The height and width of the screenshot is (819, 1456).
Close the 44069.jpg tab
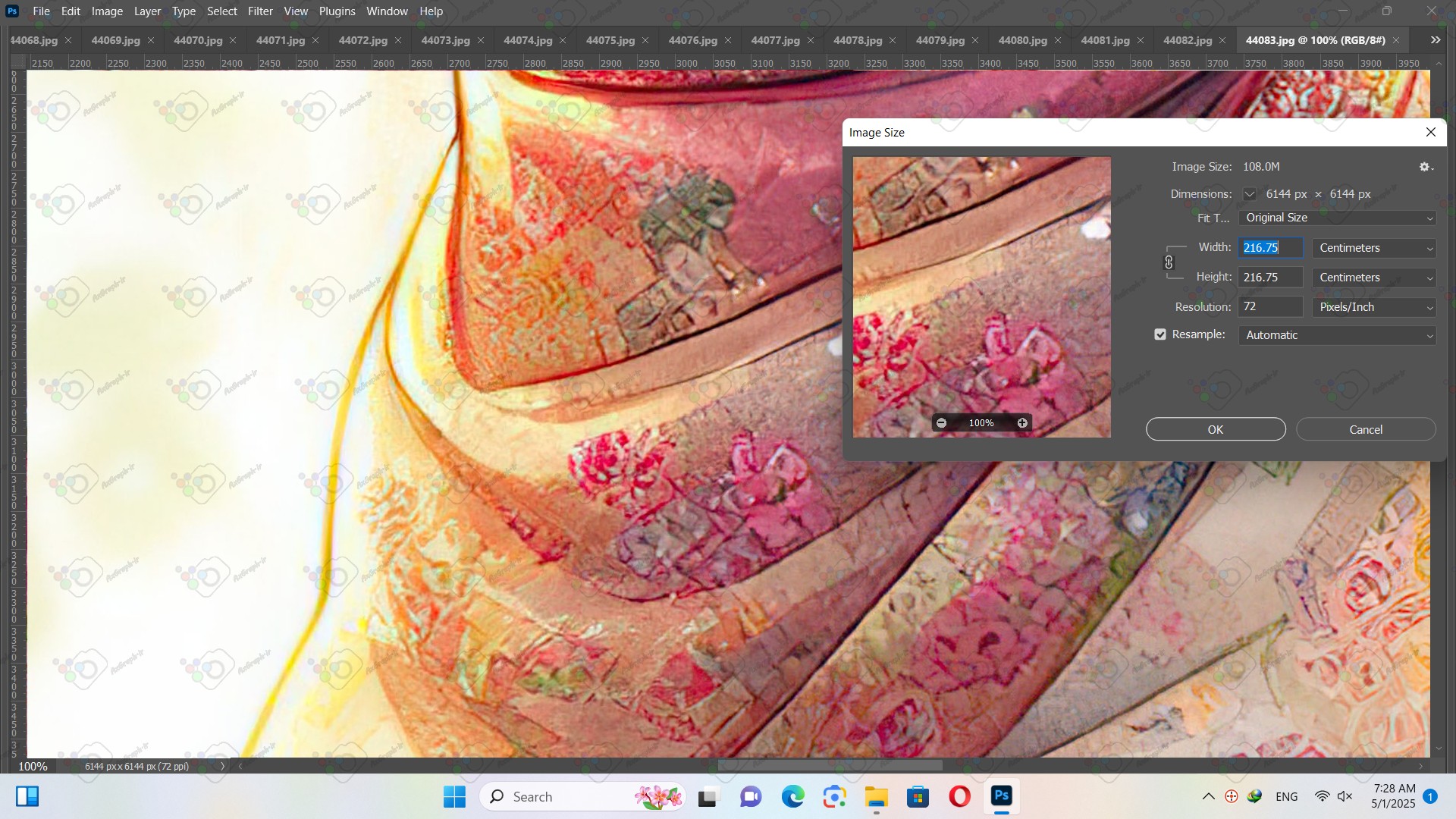(150, 40)
